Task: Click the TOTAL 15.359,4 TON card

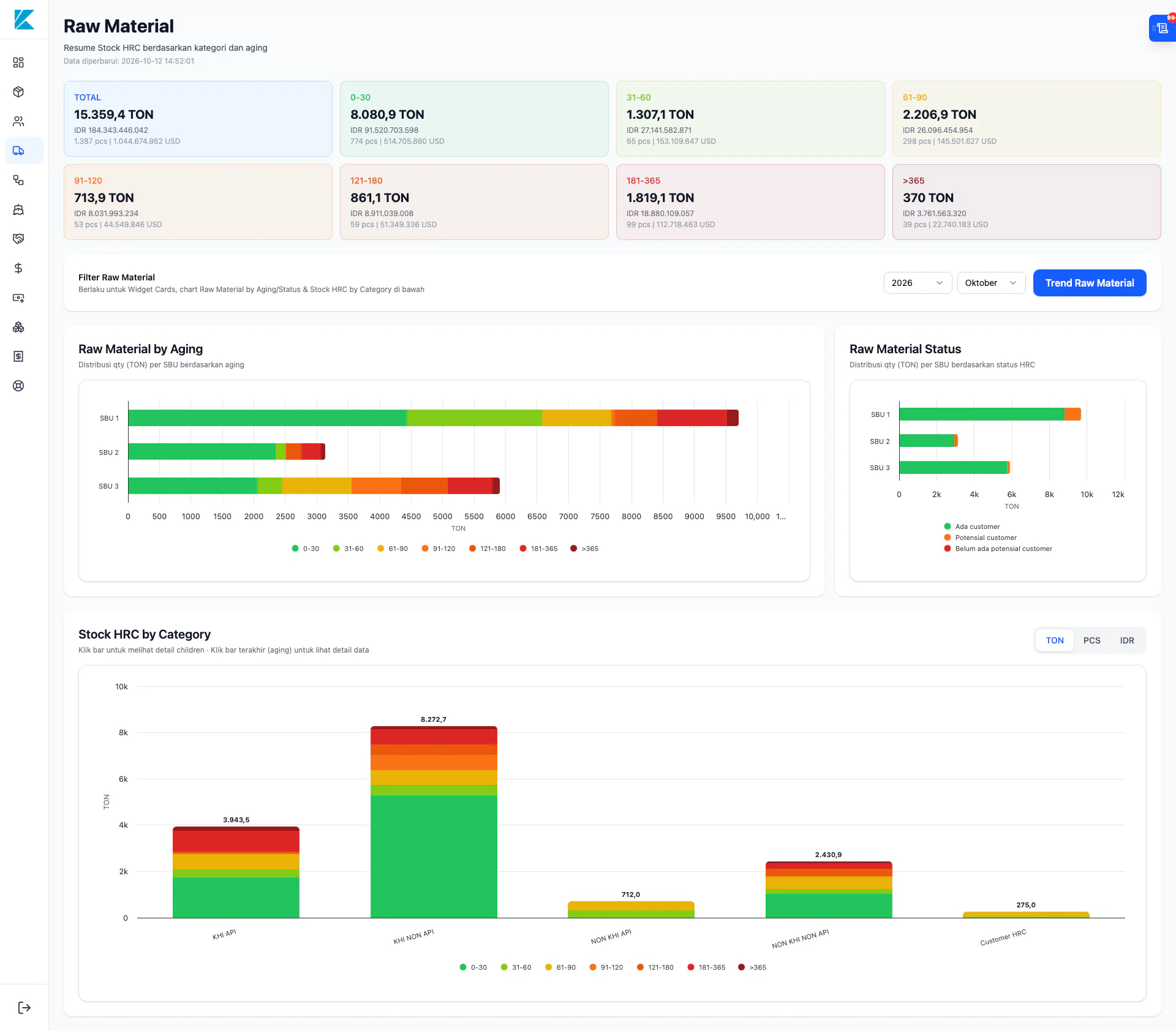Action: tap(198, 119)
